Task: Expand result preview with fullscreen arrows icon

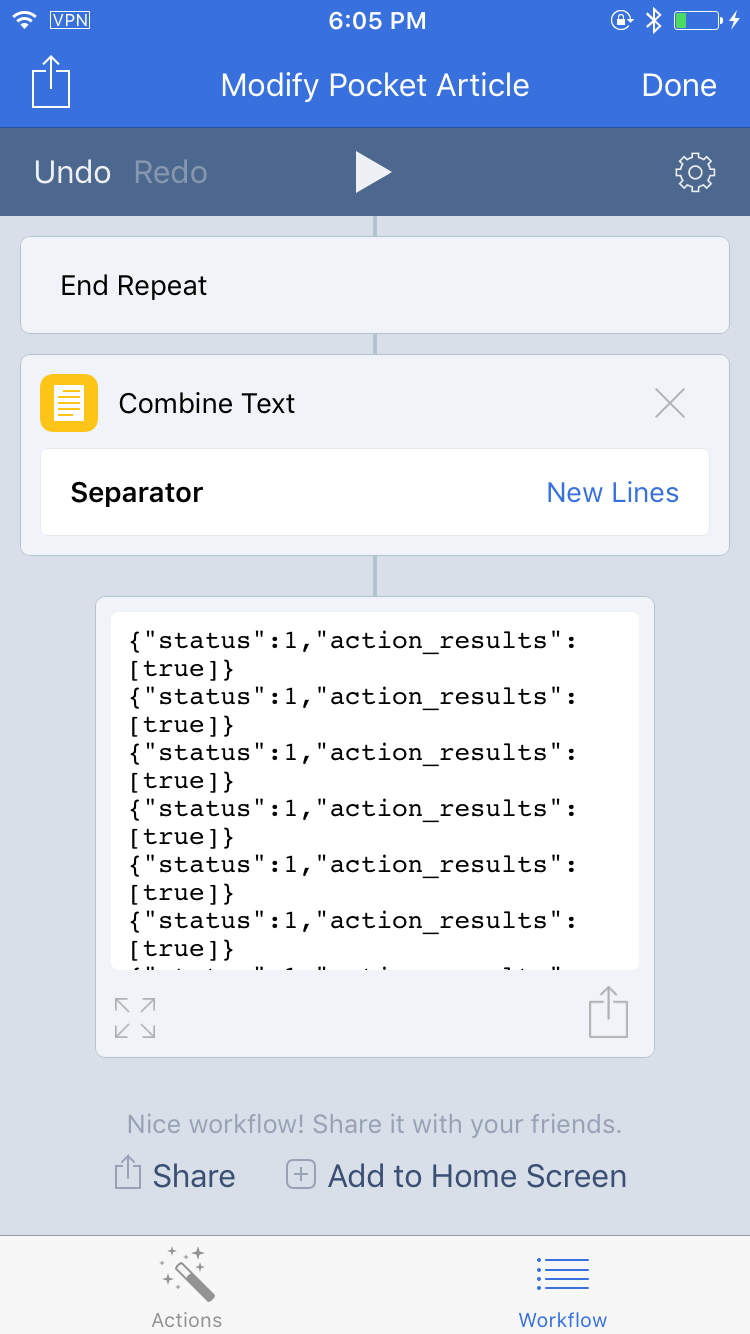Action: [135, 1017]
